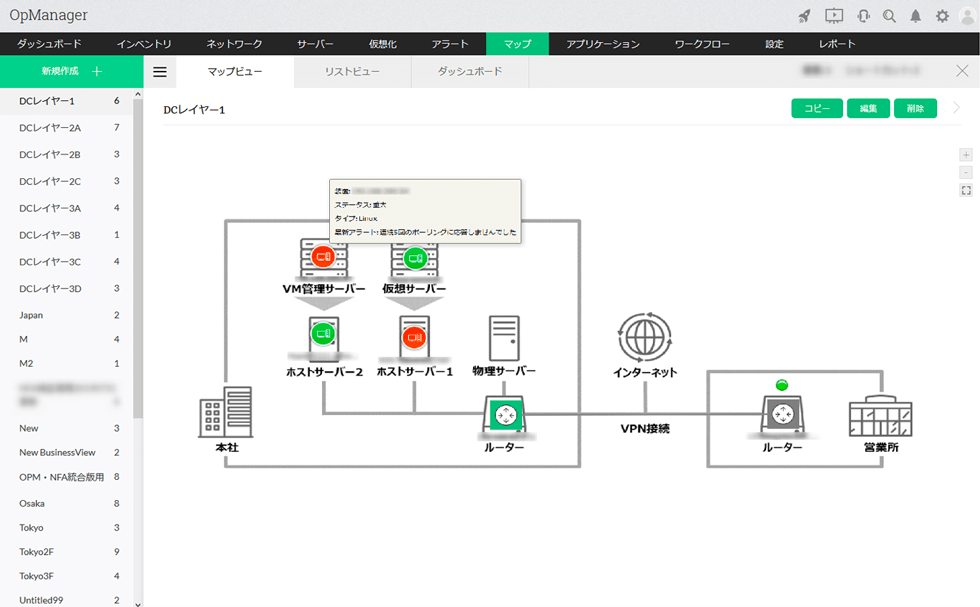Select the New BusinessView entry
980x607 pixels.
click(x=66, y=453)
